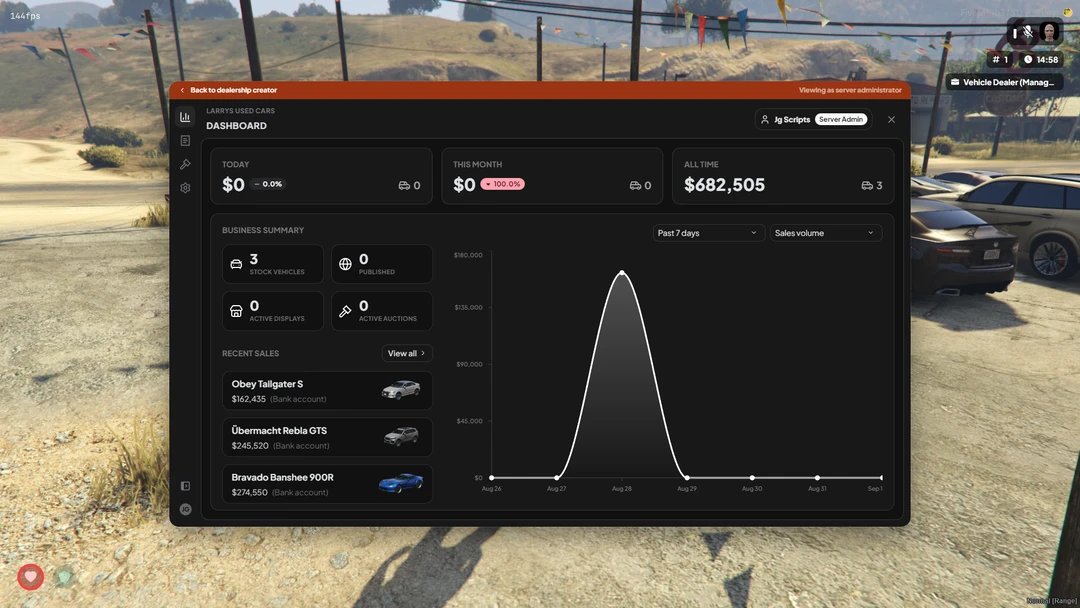Click the globe icon in Published
Image resolution: width=1080 pixels, height=608 pixels.
(346, 264)
